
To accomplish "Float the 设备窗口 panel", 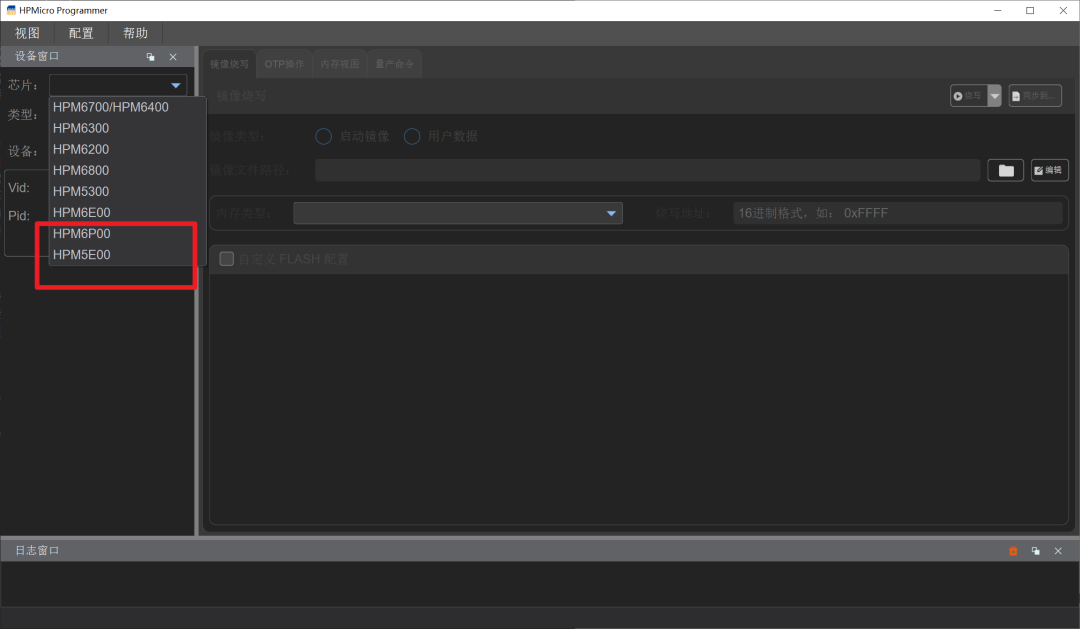I will click(x=151, y=57).
